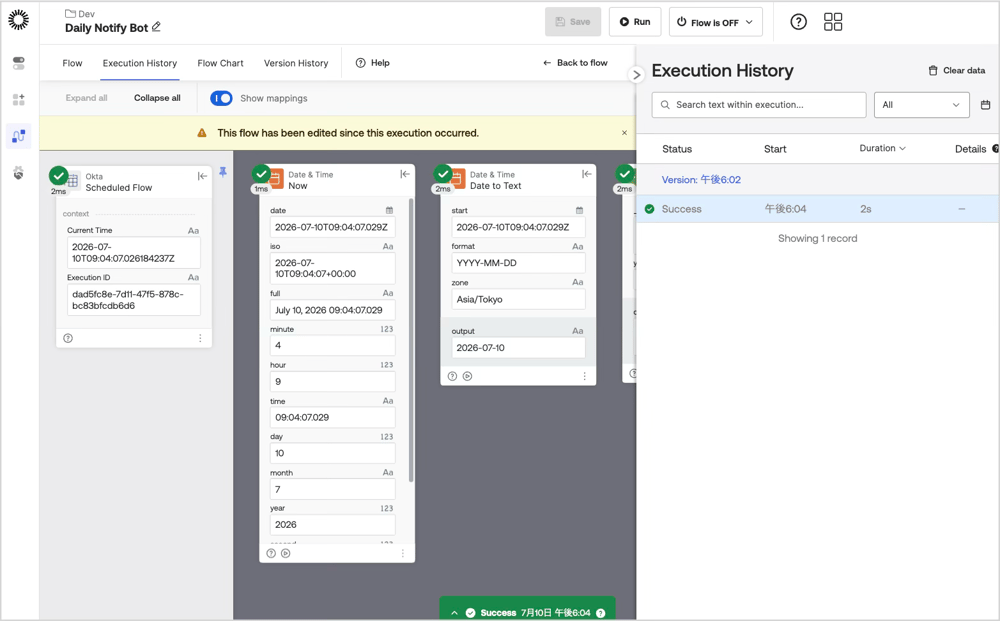Click the Start column header

[x=775, y=149]
